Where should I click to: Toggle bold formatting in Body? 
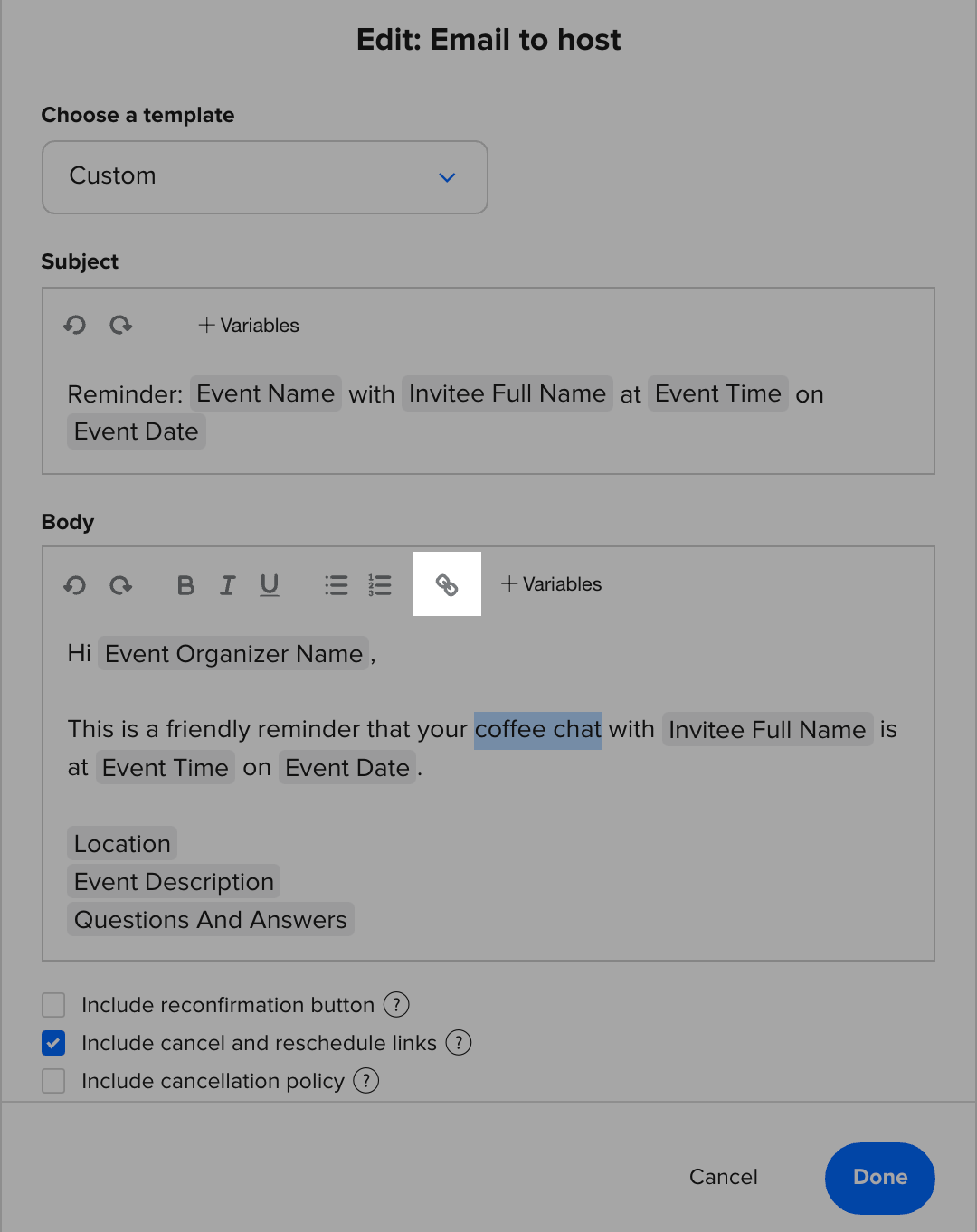185,585
